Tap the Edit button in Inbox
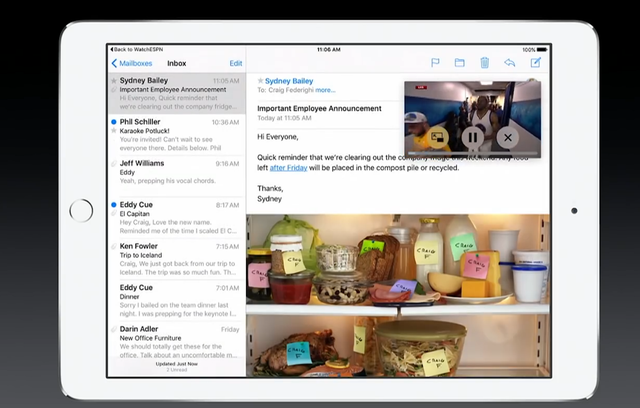 pyautogui.click(x=236, y=63)
